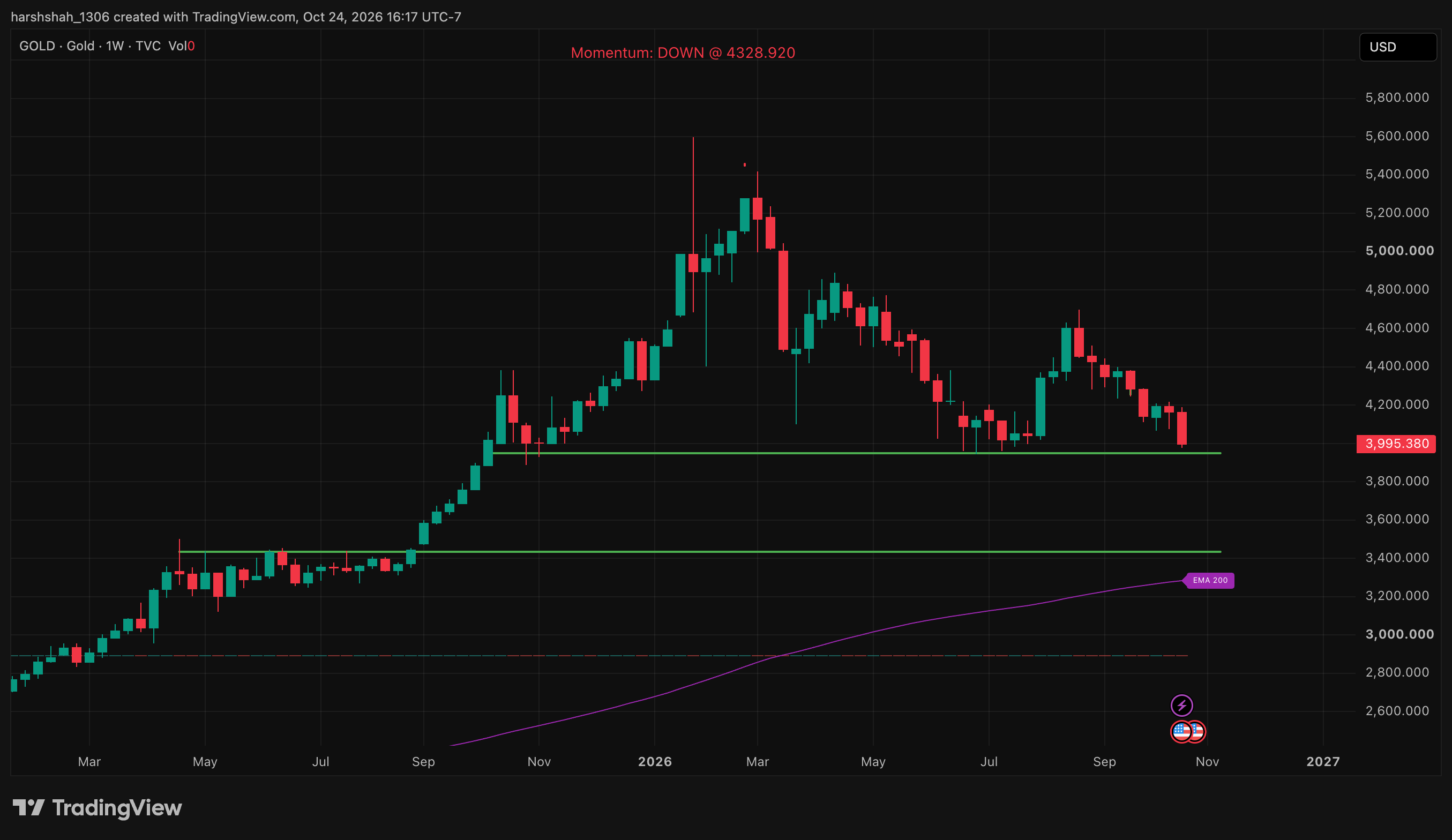This screenshot has height=840, width=1452.
Task: Click the 3,000.000 price axis label
Action: pos(1399,634)
